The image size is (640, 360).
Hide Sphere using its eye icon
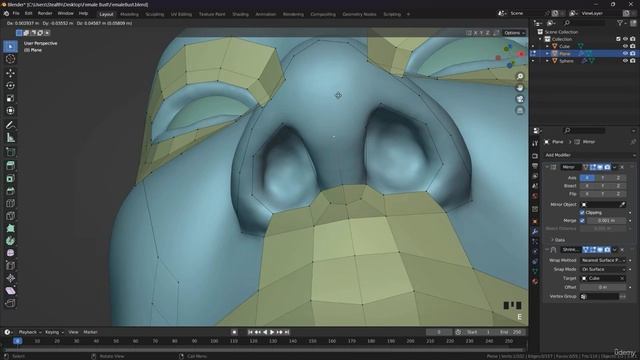625,61
